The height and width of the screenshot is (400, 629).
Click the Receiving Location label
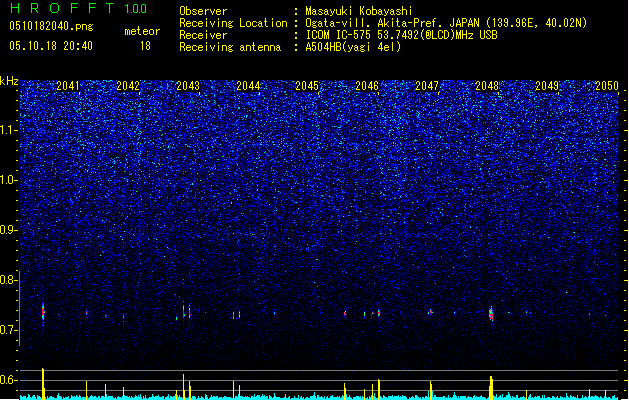pos(233,23)
